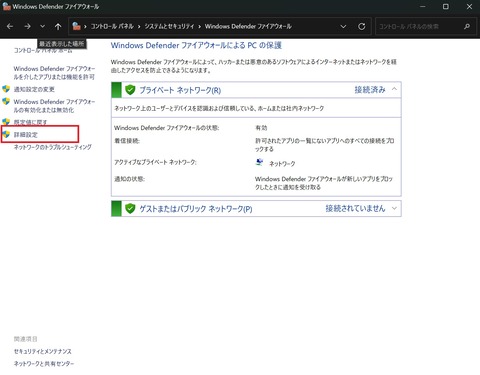Click the magnifier search icon
Image resolution: width=480 pixels, height=375 pixels.
pyautogui.click(x=467, y=26)
